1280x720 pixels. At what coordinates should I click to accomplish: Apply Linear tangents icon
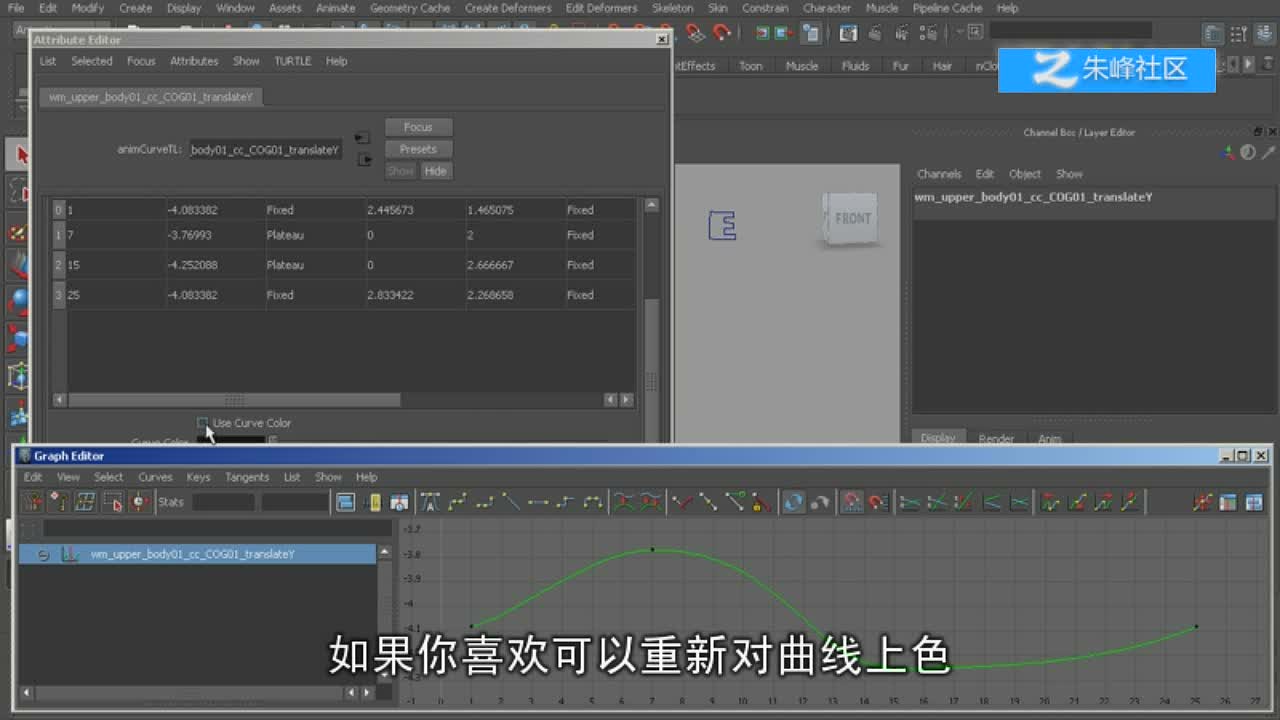(x=511, y=502)
